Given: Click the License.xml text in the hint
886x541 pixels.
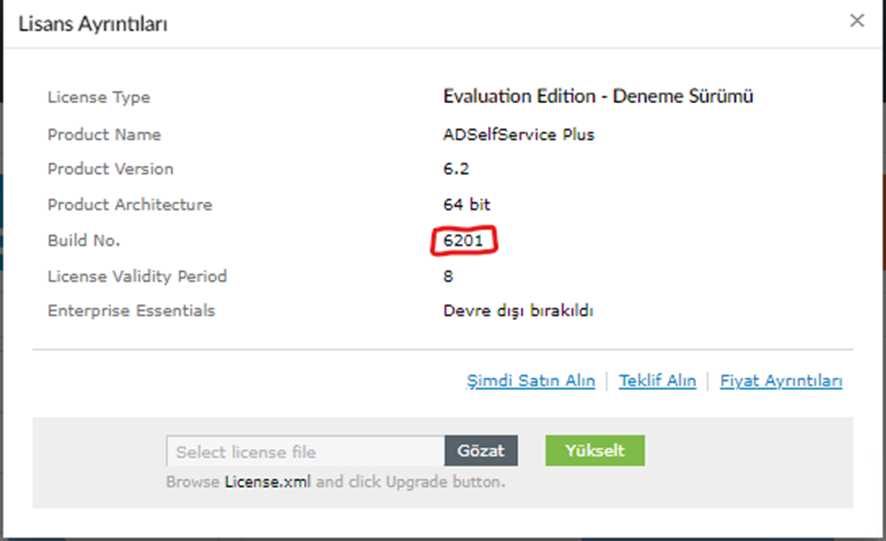Looking at the screenshot, I should point(268,482).
